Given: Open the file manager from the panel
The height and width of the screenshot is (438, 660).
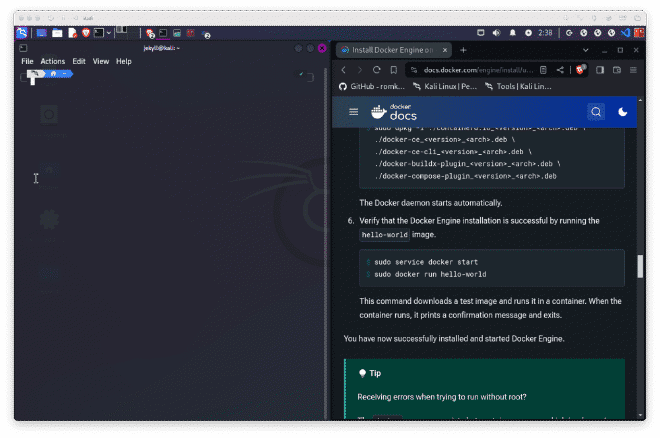Looking at the screenshot, I should tap(57, 33).
